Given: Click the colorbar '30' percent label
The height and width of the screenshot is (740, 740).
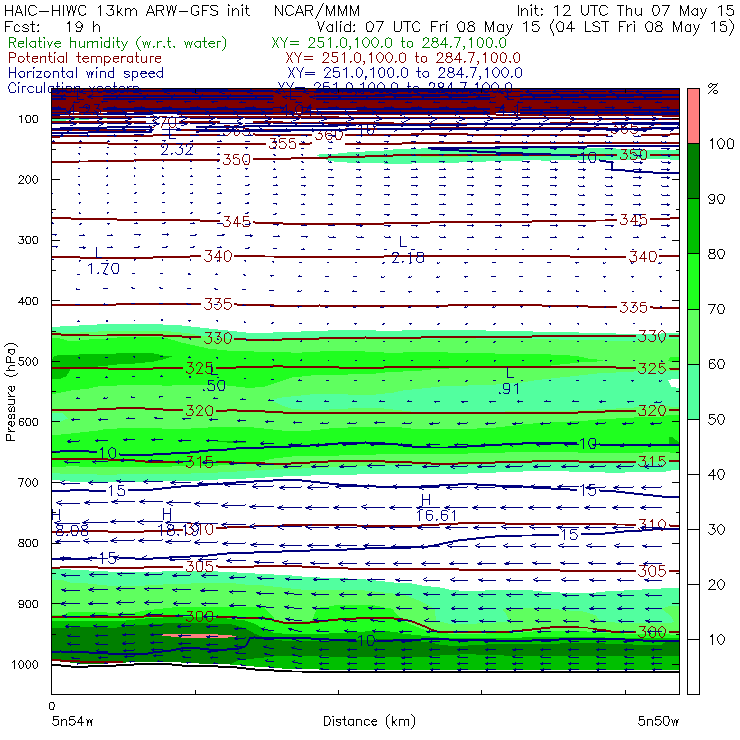Looking at the screenshot, I should (x=716, y=529).
